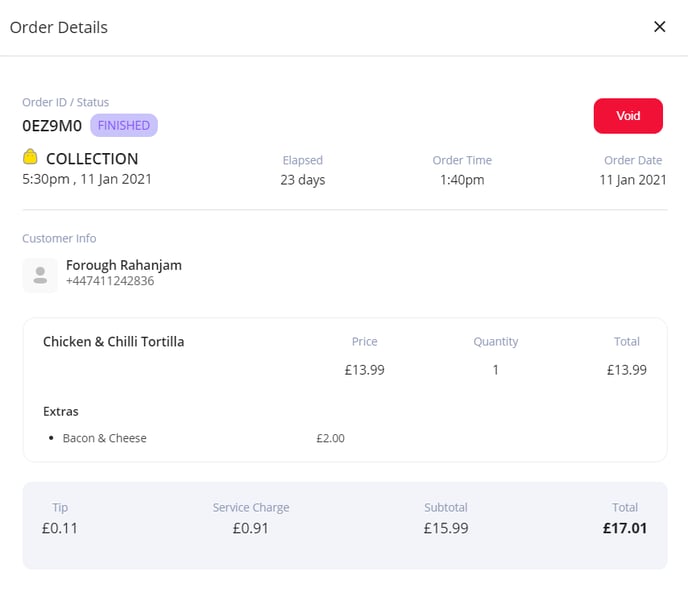Click customer name Forough Rahanjam
Image resolution: width=688 pixels, height=609 pixels.
tap(124, 265)
